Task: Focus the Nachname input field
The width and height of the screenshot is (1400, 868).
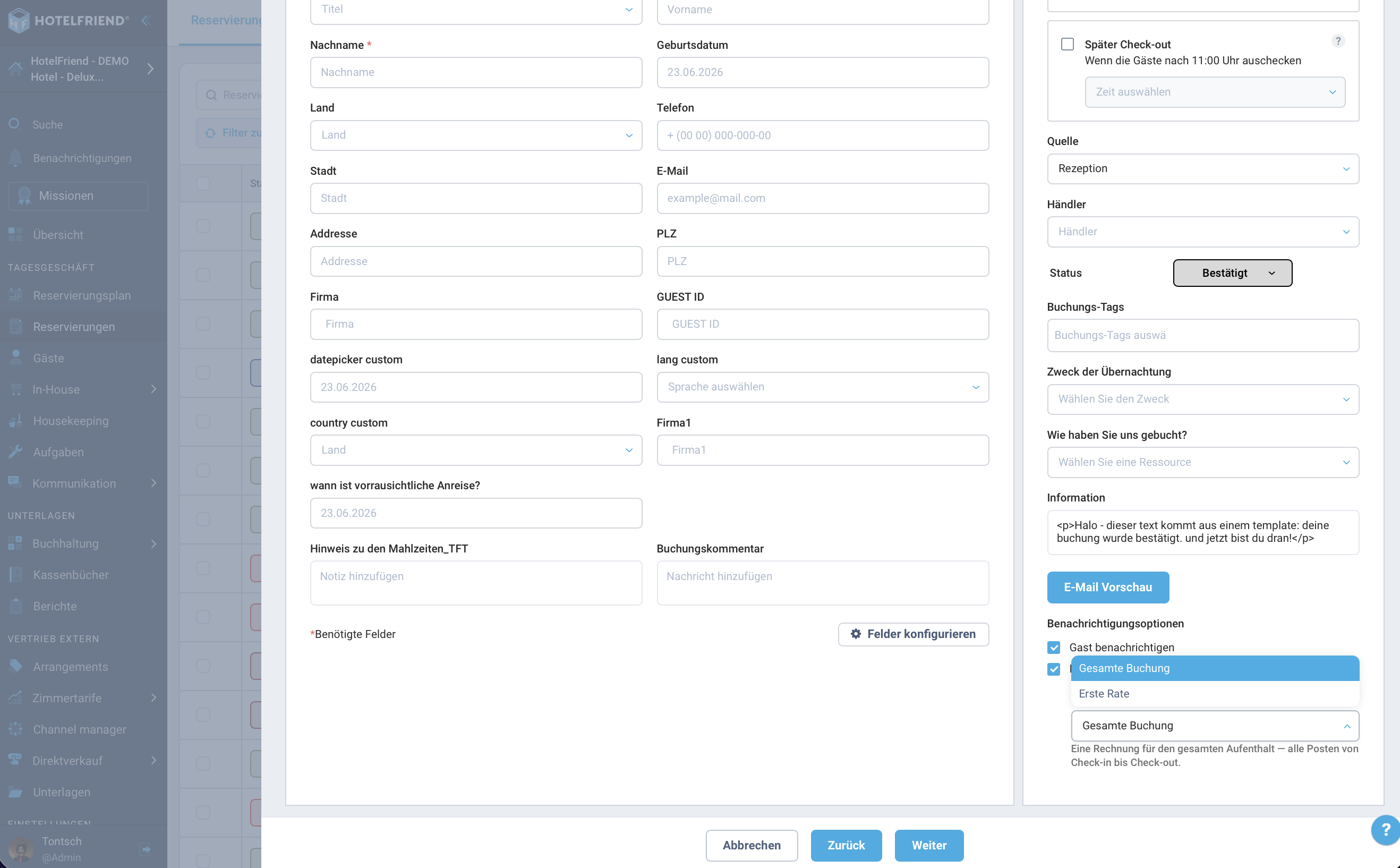Action: 476,72
